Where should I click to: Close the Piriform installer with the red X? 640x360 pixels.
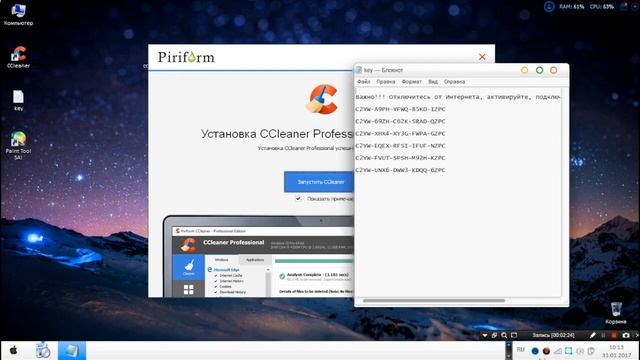tap(482, 57)
